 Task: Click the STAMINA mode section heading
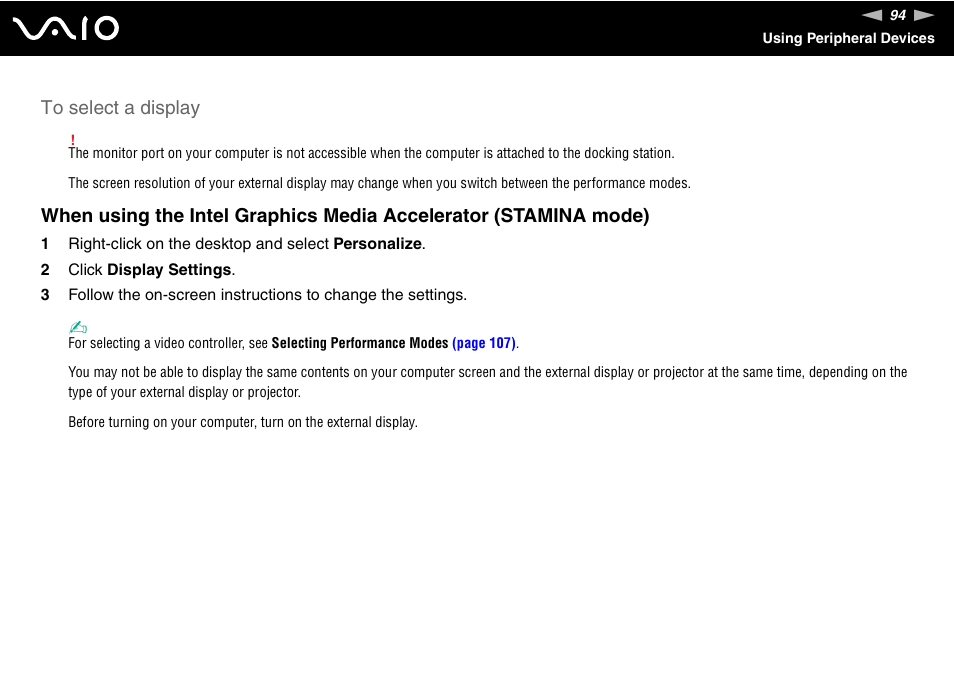click(345, 215)
